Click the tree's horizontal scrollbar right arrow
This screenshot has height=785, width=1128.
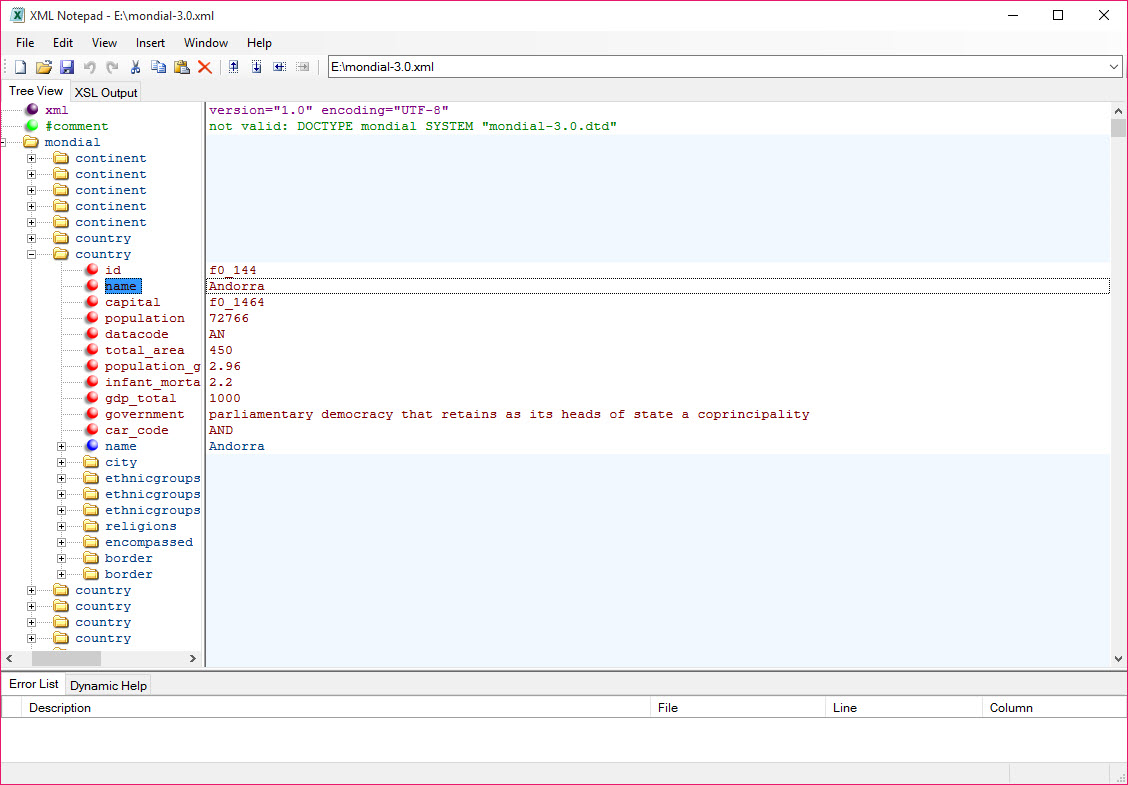(x=195, y=659)
